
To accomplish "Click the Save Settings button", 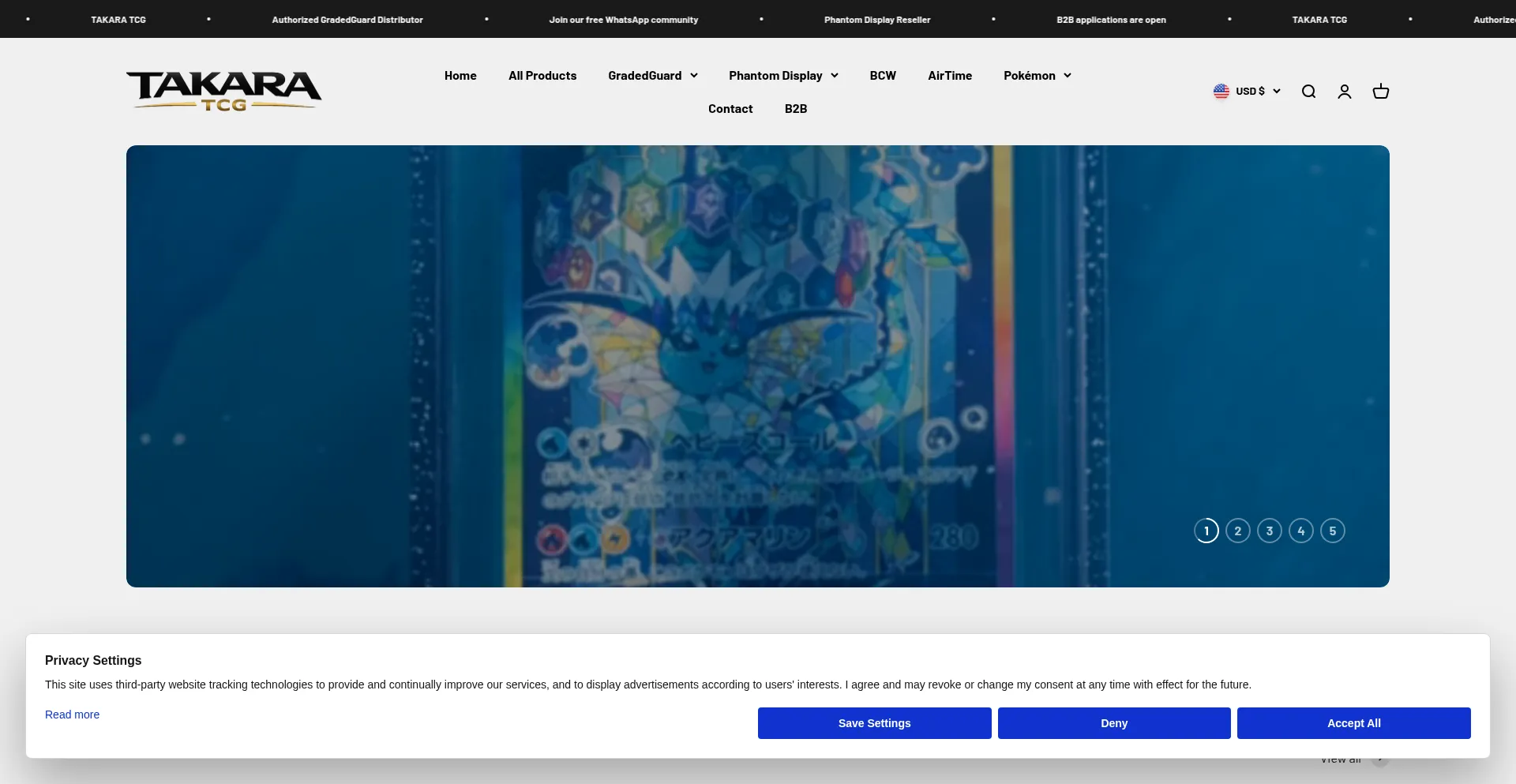I will coord(875,723).
